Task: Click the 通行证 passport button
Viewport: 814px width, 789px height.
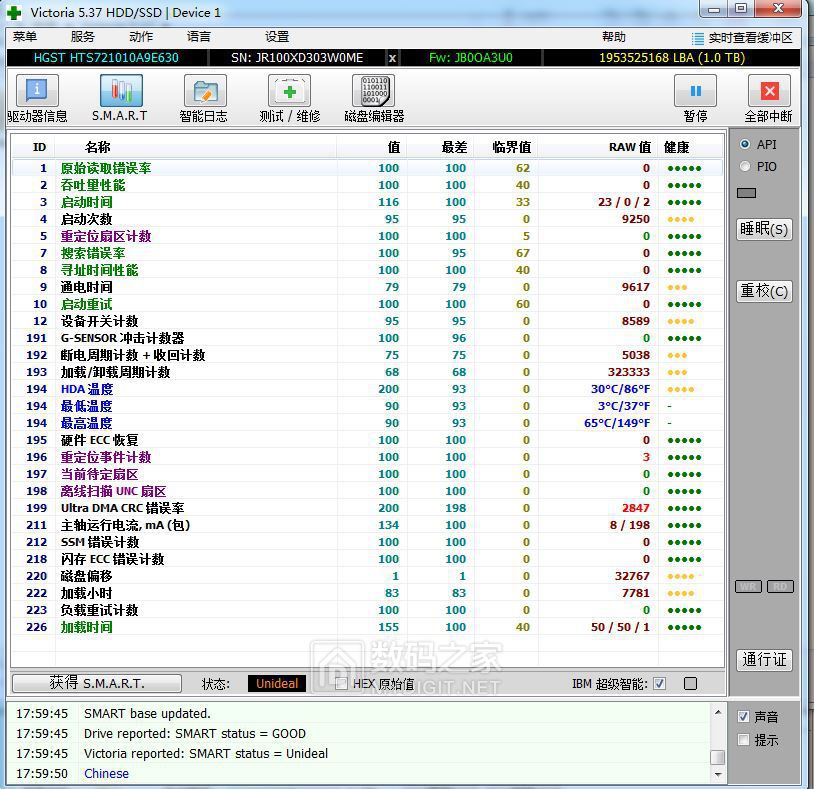Action: [x=764, y=660]
